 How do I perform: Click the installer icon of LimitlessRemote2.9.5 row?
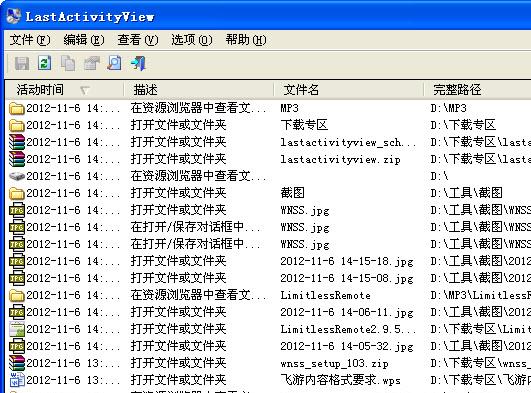(17, 329)
